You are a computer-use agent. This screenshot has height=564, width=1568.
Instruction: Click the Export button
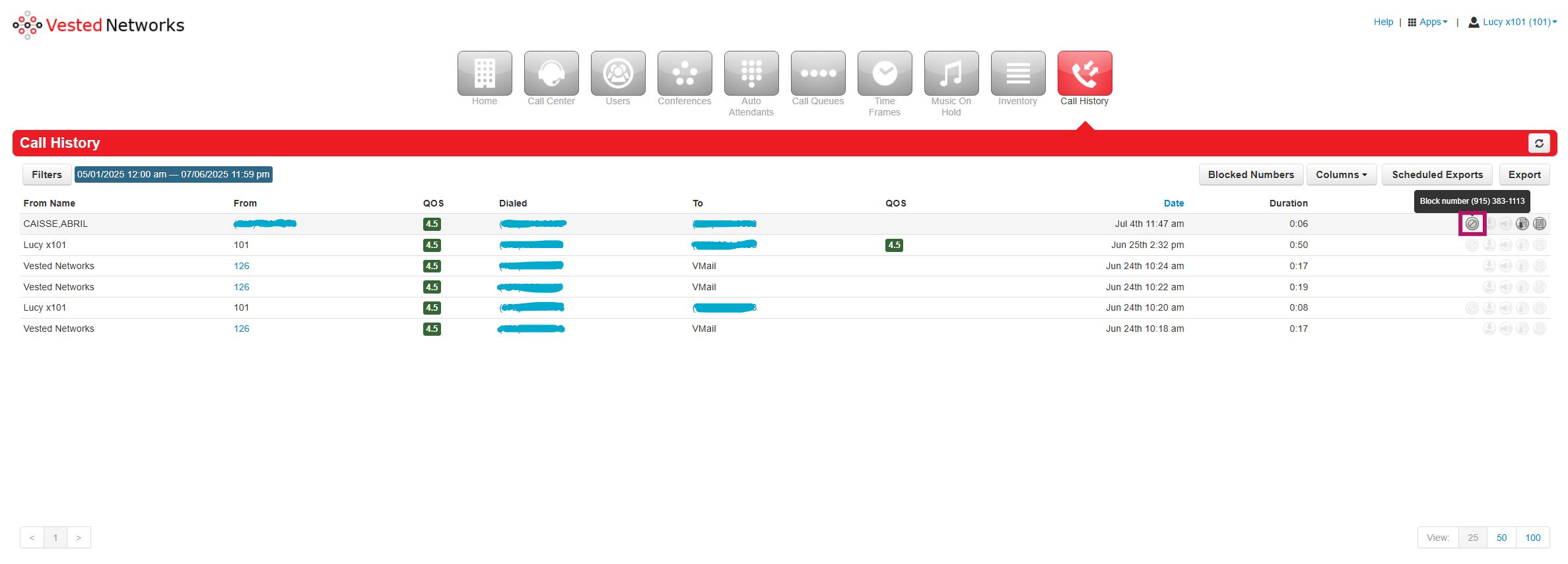coord(1524,175)
